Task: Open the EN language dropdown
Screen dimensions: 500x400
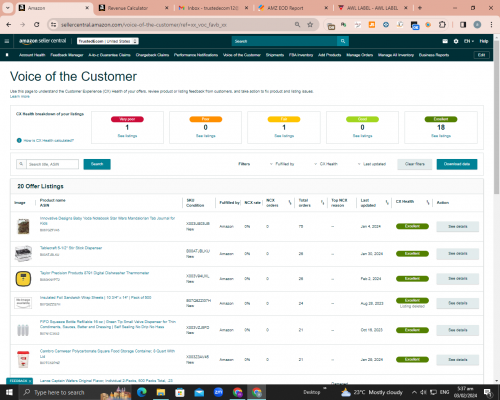Action: tap(469, 41)
